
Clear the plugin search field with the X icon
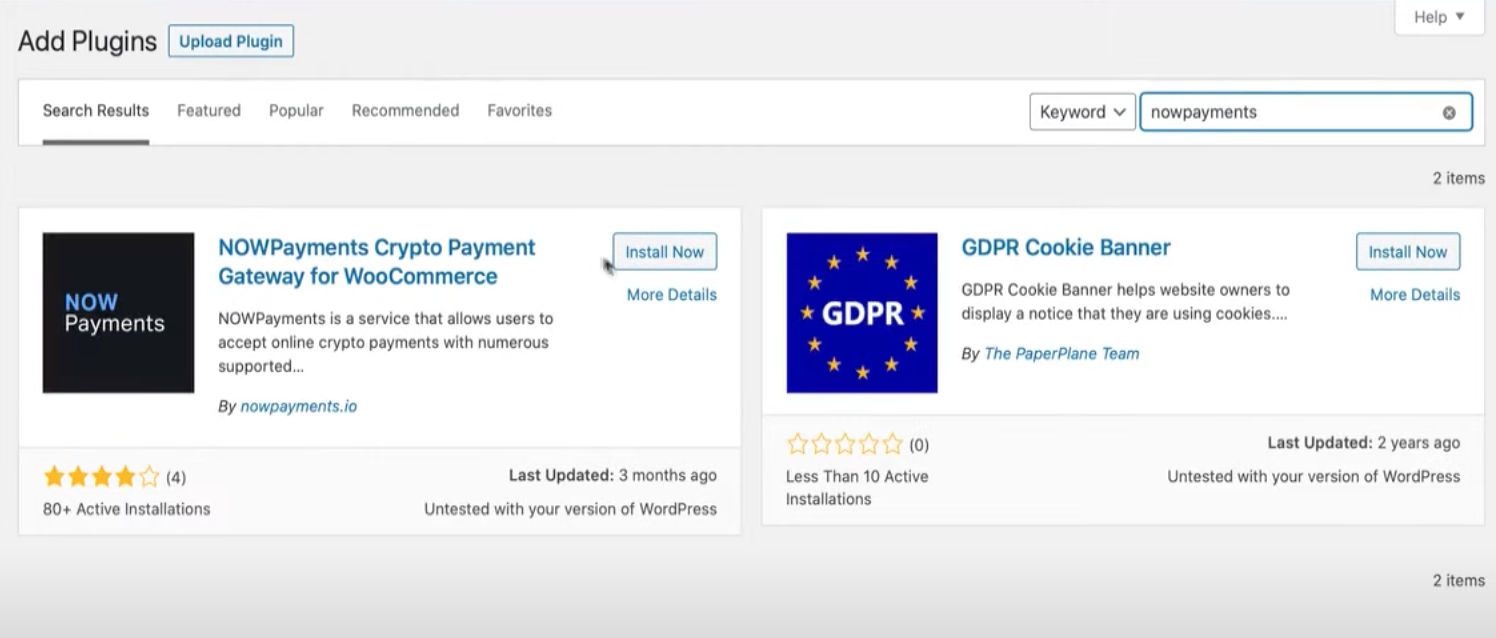(x=1449, y=112)
